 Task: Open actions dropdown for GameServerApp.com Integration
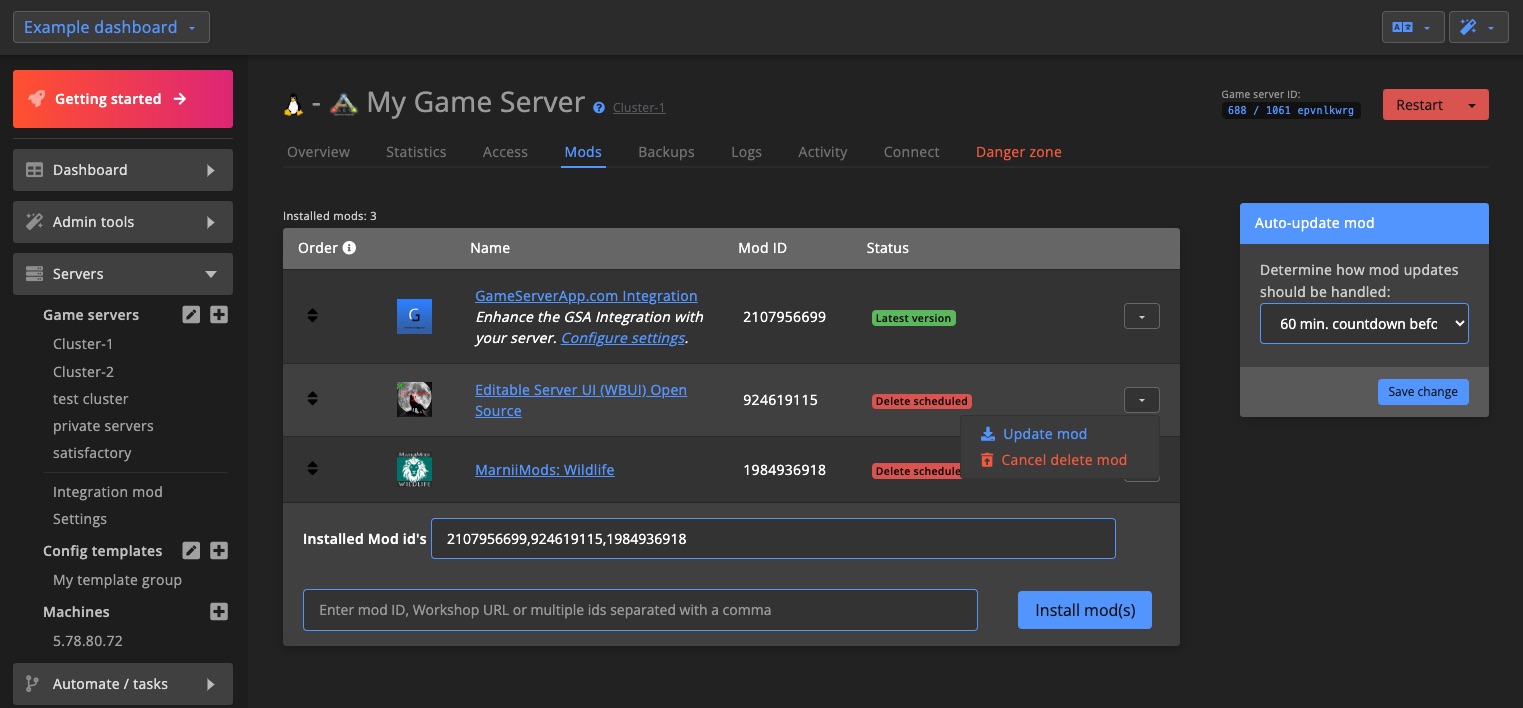click(x=1141, y=316)
